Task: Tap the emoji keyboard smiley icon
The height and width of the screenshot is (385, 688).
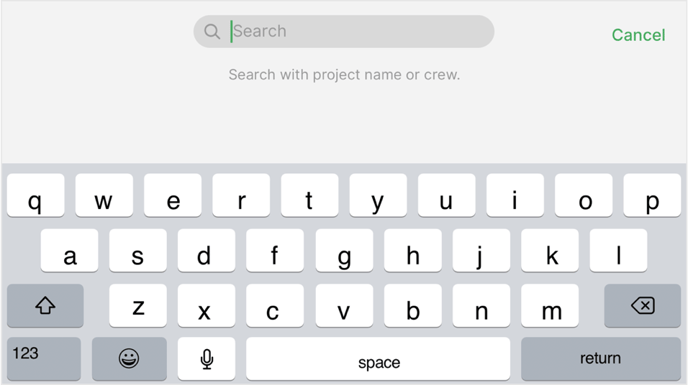Action: point(129,358)
